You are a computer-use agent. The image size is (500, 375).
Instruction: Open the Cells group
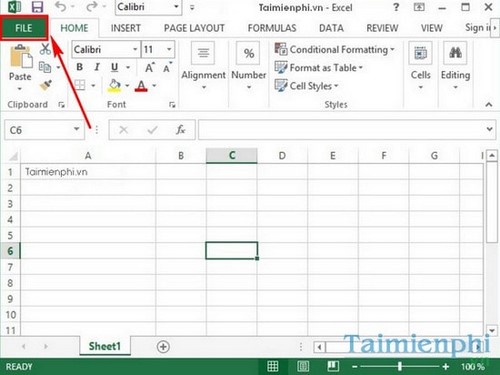tap(421, 67)
